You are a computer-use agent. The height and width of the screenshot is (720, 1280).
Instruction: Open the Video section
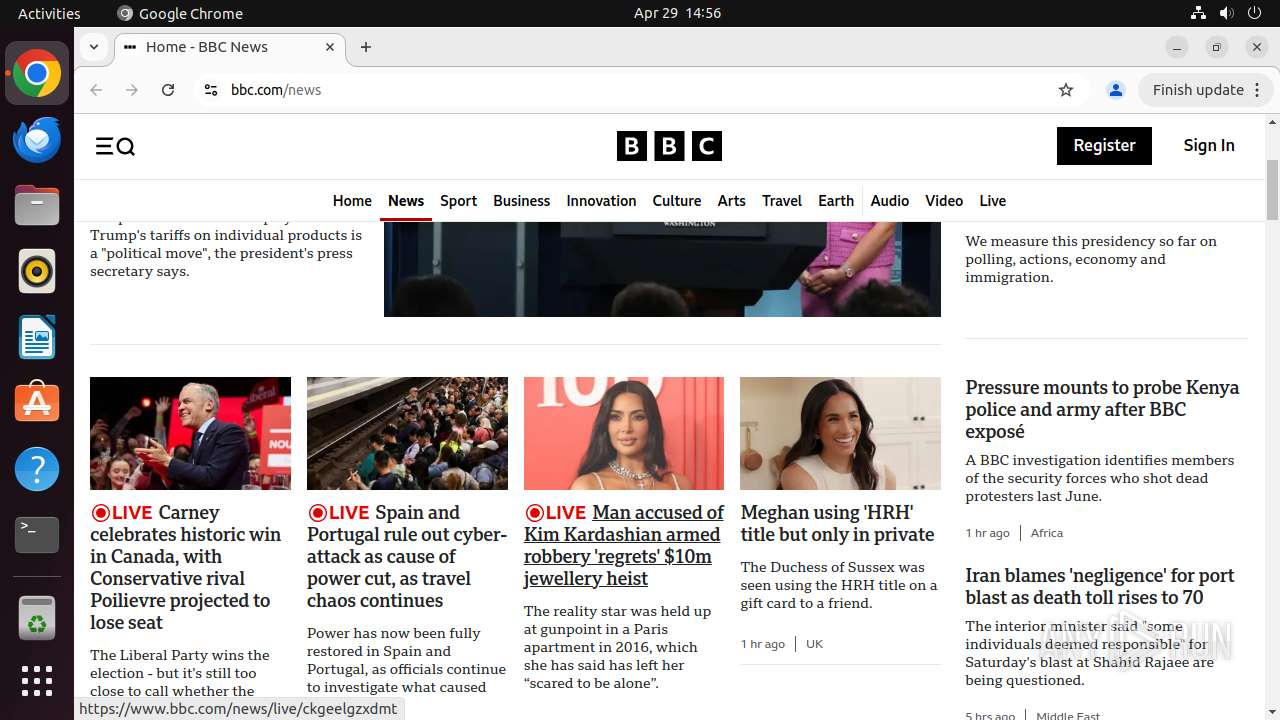944,201
